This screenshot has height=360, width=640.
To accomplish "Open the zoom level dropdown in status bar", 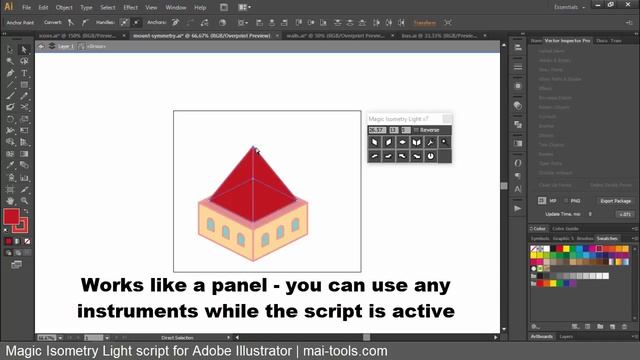I will point(60,338).
